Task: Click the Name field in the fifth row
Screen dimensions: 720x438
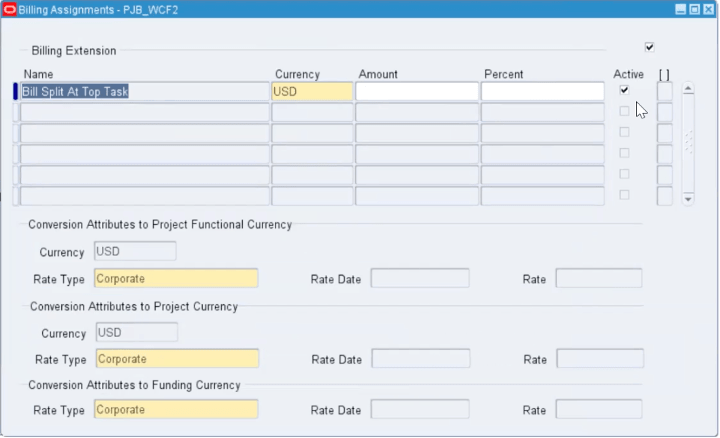Action: tap(145, 175)
